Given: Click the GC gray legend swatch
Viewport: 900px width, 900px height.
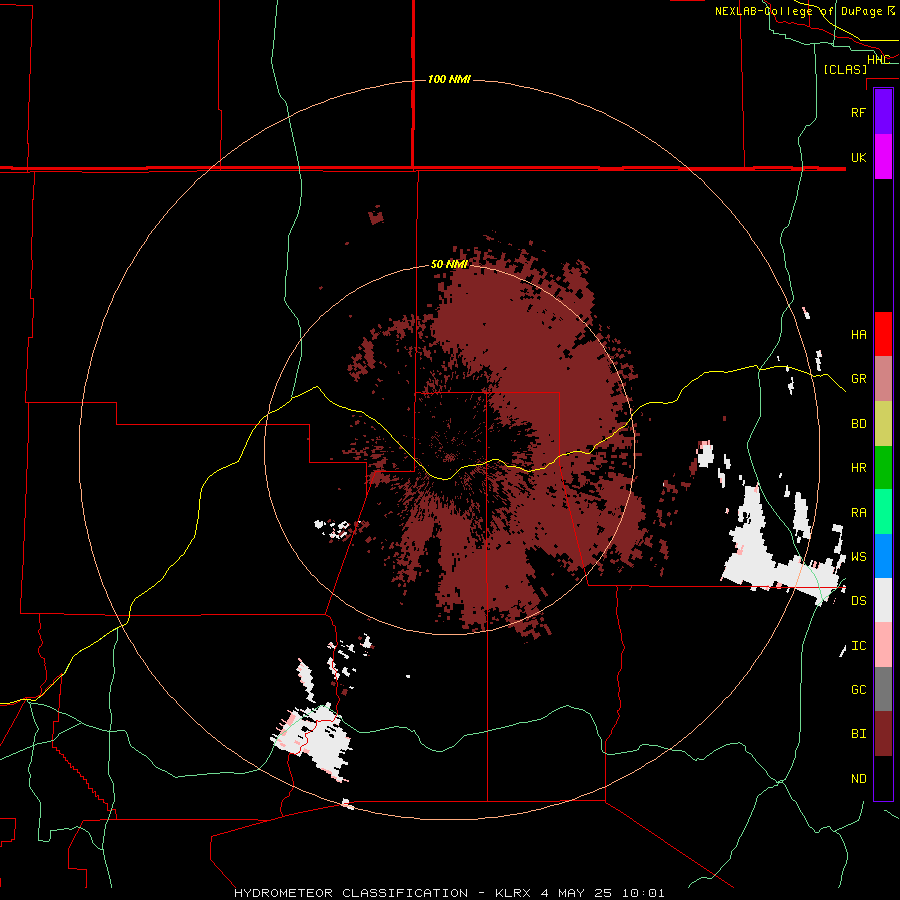Looking at the screenshot, I should pos(883,689).
